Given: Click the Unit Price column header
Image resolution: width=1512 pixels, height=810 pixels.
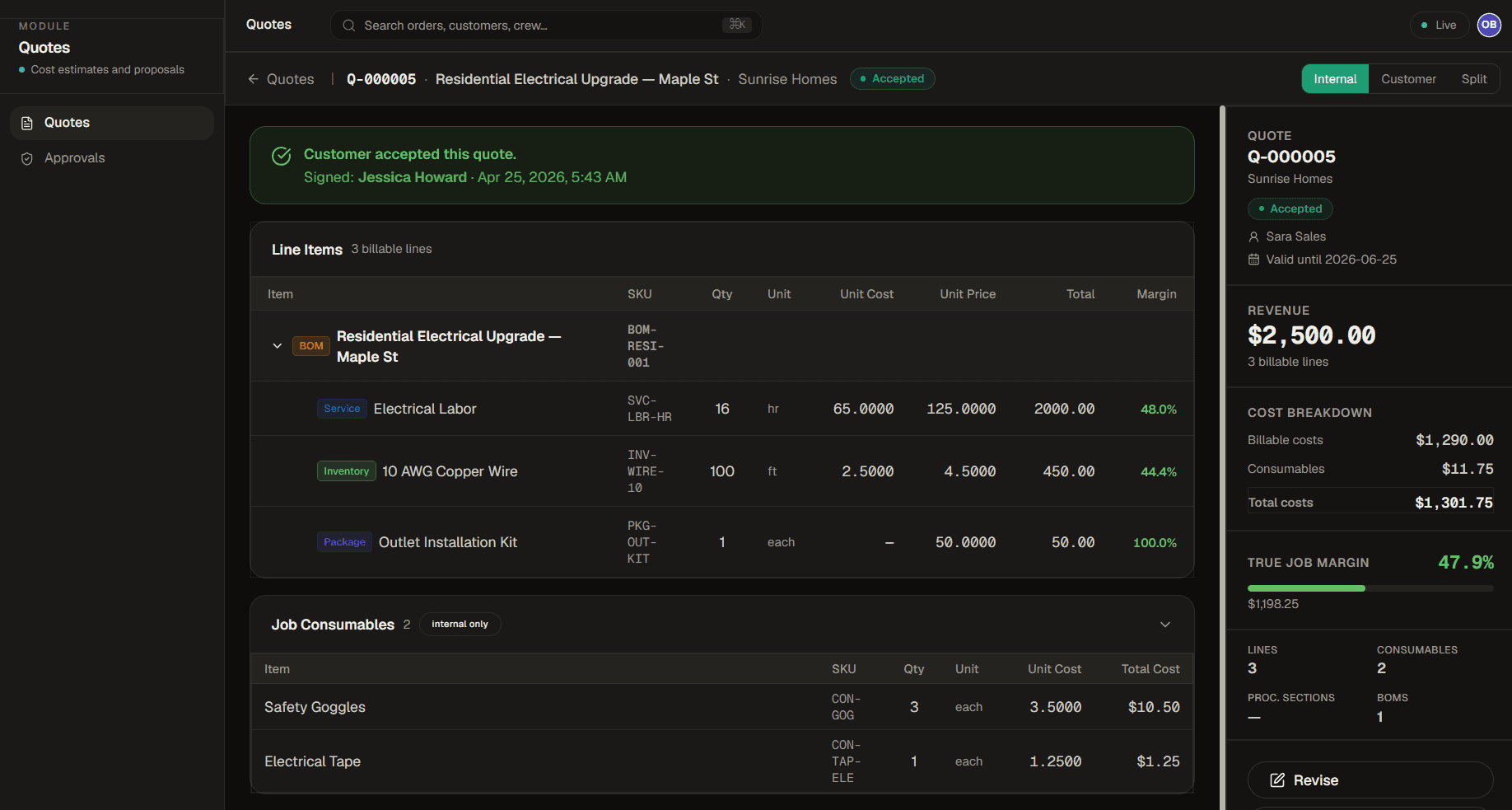Looking at the screenshot, I should pyautogui.click(x=968, y=294).
